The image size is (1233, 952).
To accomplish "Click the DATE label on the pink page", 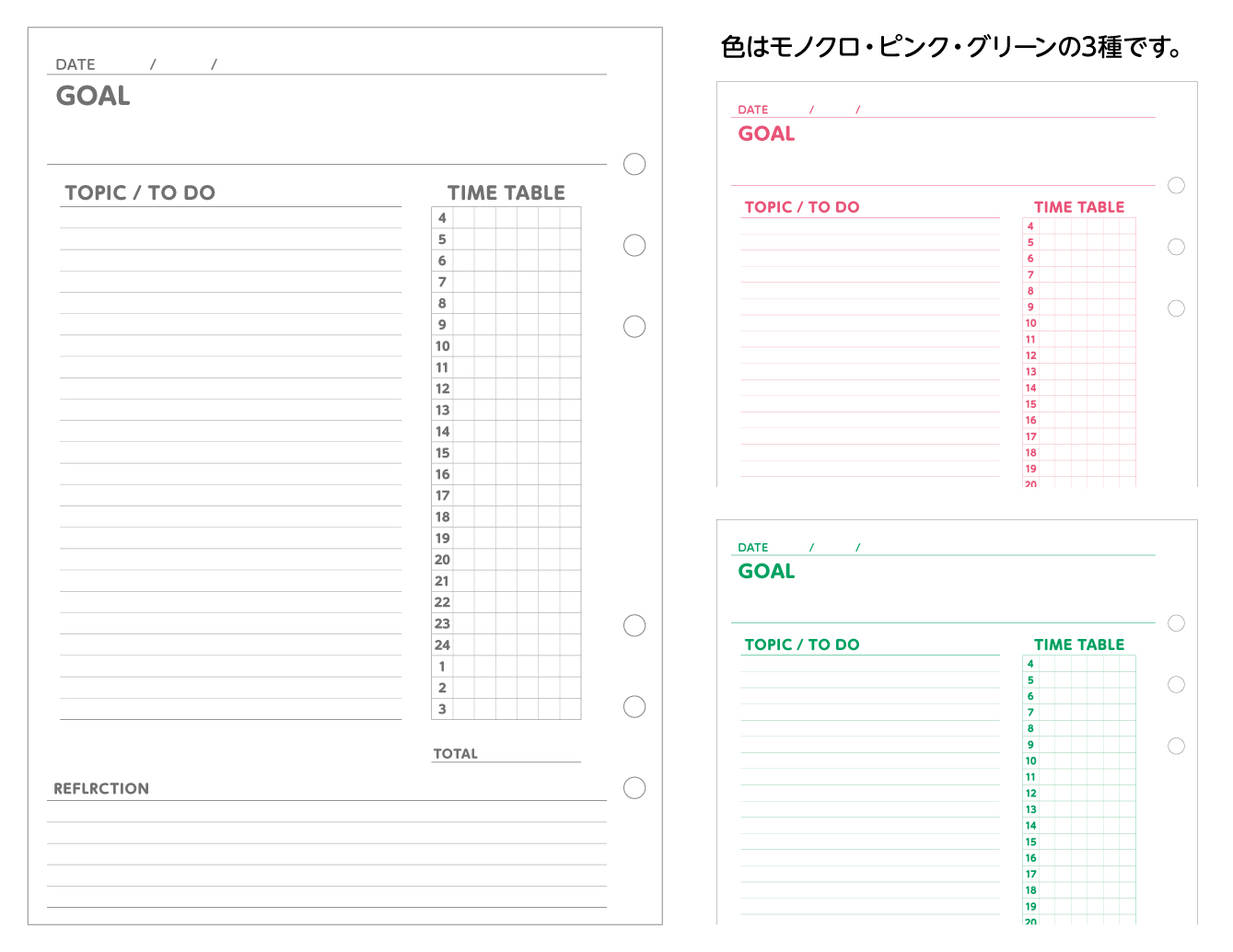I will click(x=752, y=110).
